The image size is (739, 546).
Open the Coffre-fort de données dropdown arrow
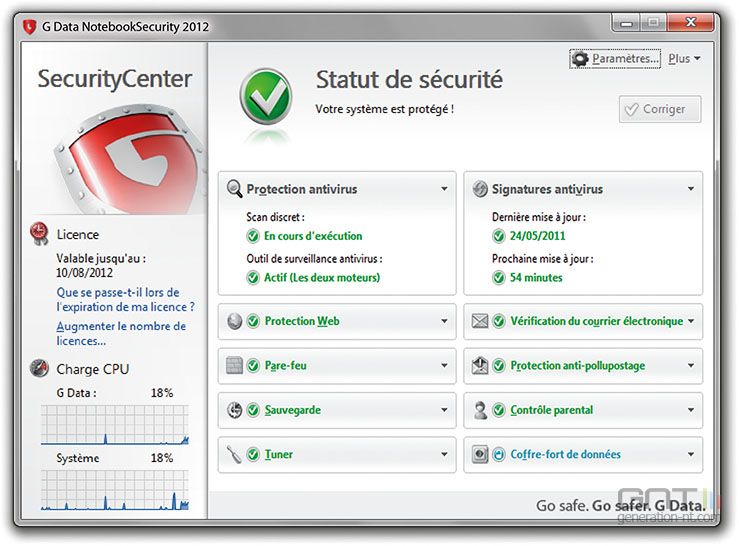pos(690,454)
